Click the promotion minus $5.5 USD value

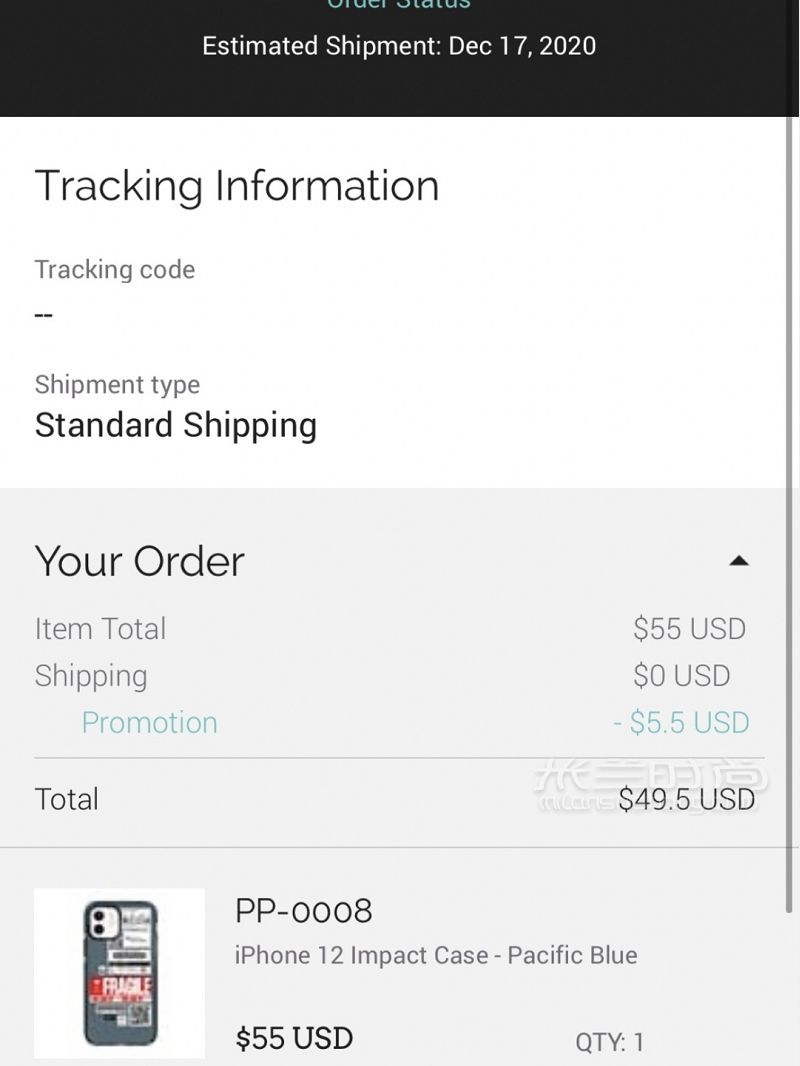point(681,723)
